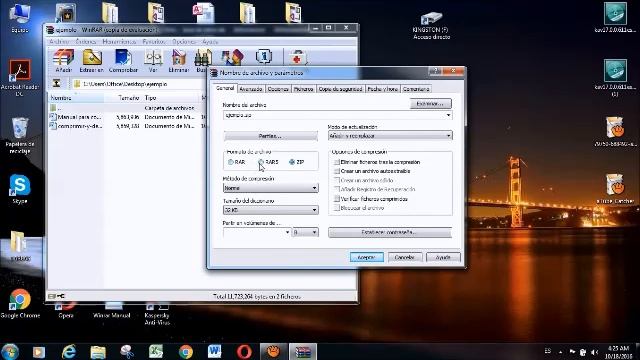
Task: Click the Perfiles... button
Action: point(271,136)
